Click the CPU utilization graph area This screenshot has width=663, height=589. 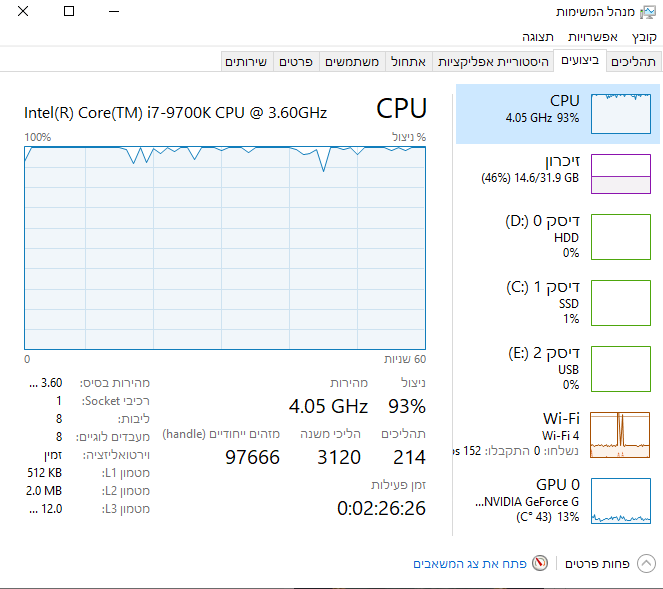click(225, 248)
